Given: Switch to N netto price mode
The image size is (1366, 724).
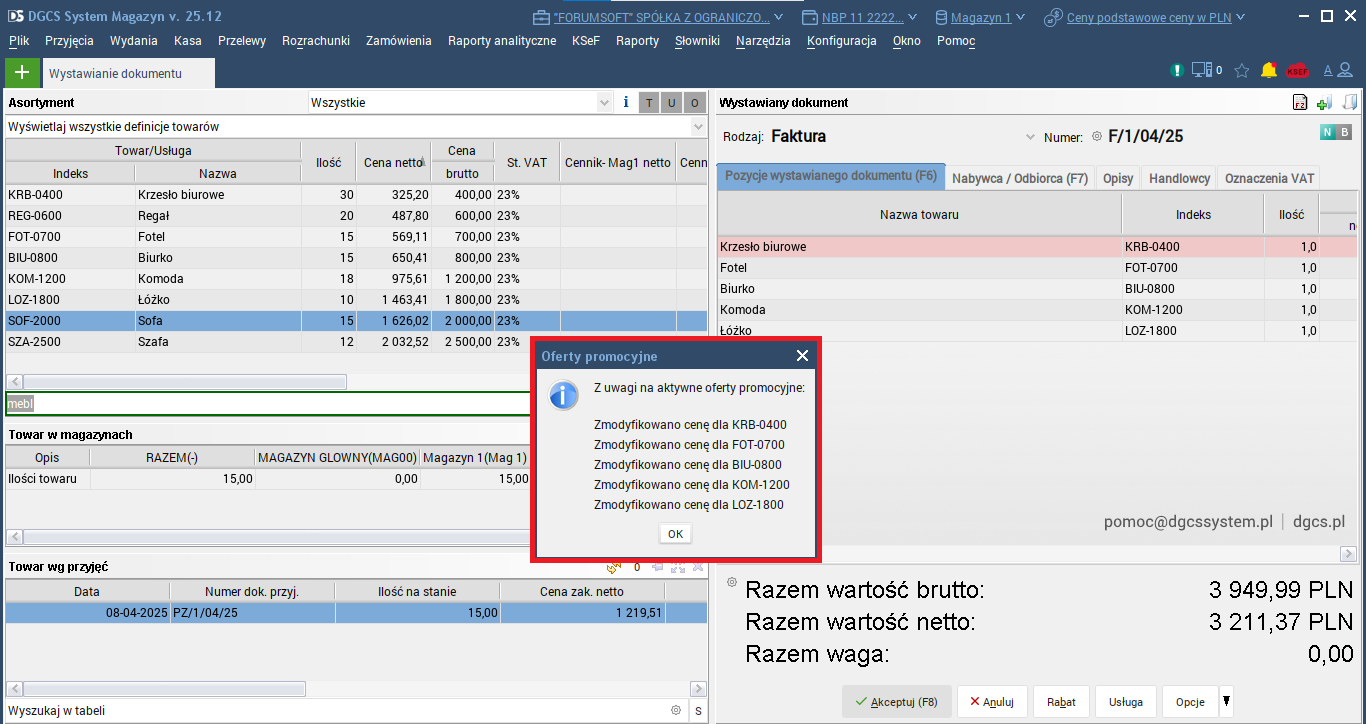Looking at the screenshot, I should tap(1327, 132).
